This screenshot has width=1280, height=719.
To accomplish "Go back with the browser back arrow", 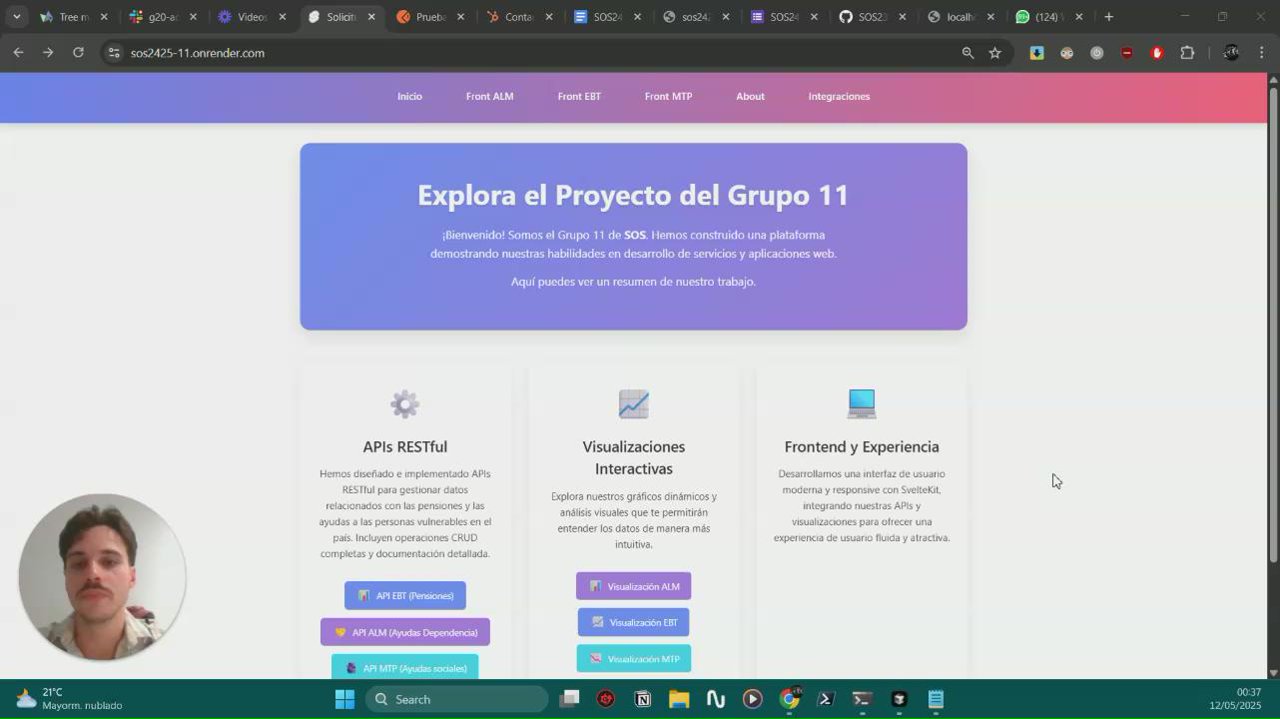I will click(x=18, y=53).
